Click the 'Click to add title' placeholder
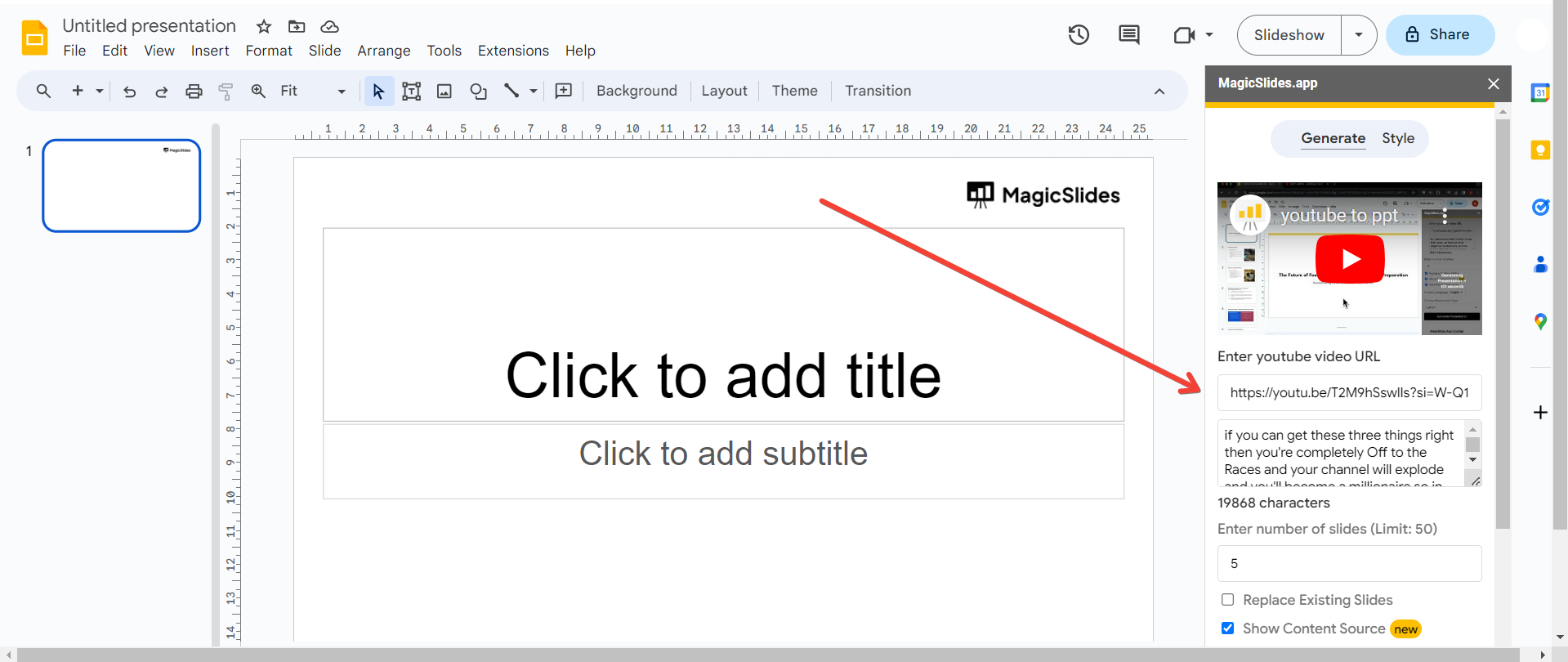1568x662 pixels. [723, 325]
